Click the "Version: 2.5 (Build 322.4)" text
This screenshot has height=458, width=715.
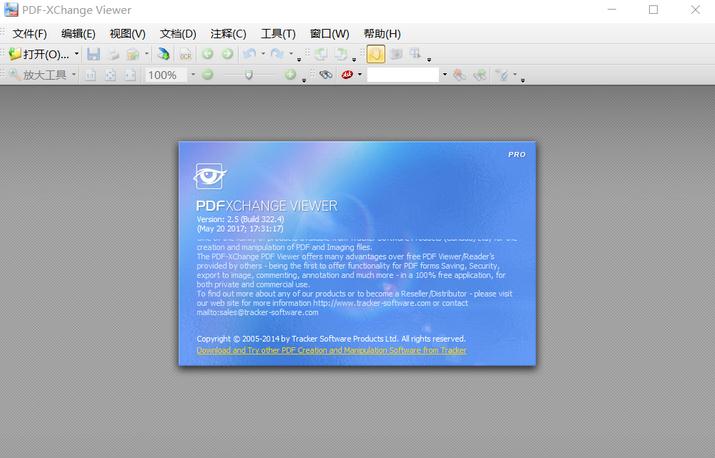pos(240,219)
